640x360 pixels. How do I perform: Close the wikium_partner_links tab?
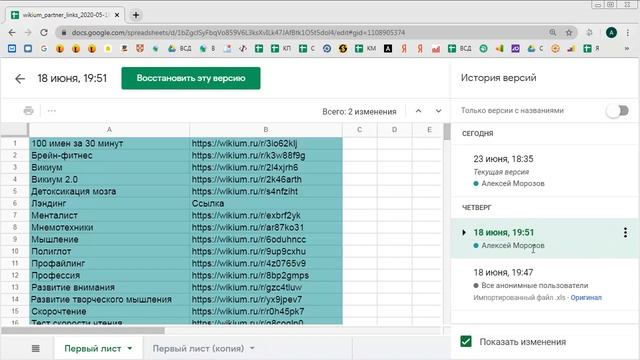(x=117, y=15)
